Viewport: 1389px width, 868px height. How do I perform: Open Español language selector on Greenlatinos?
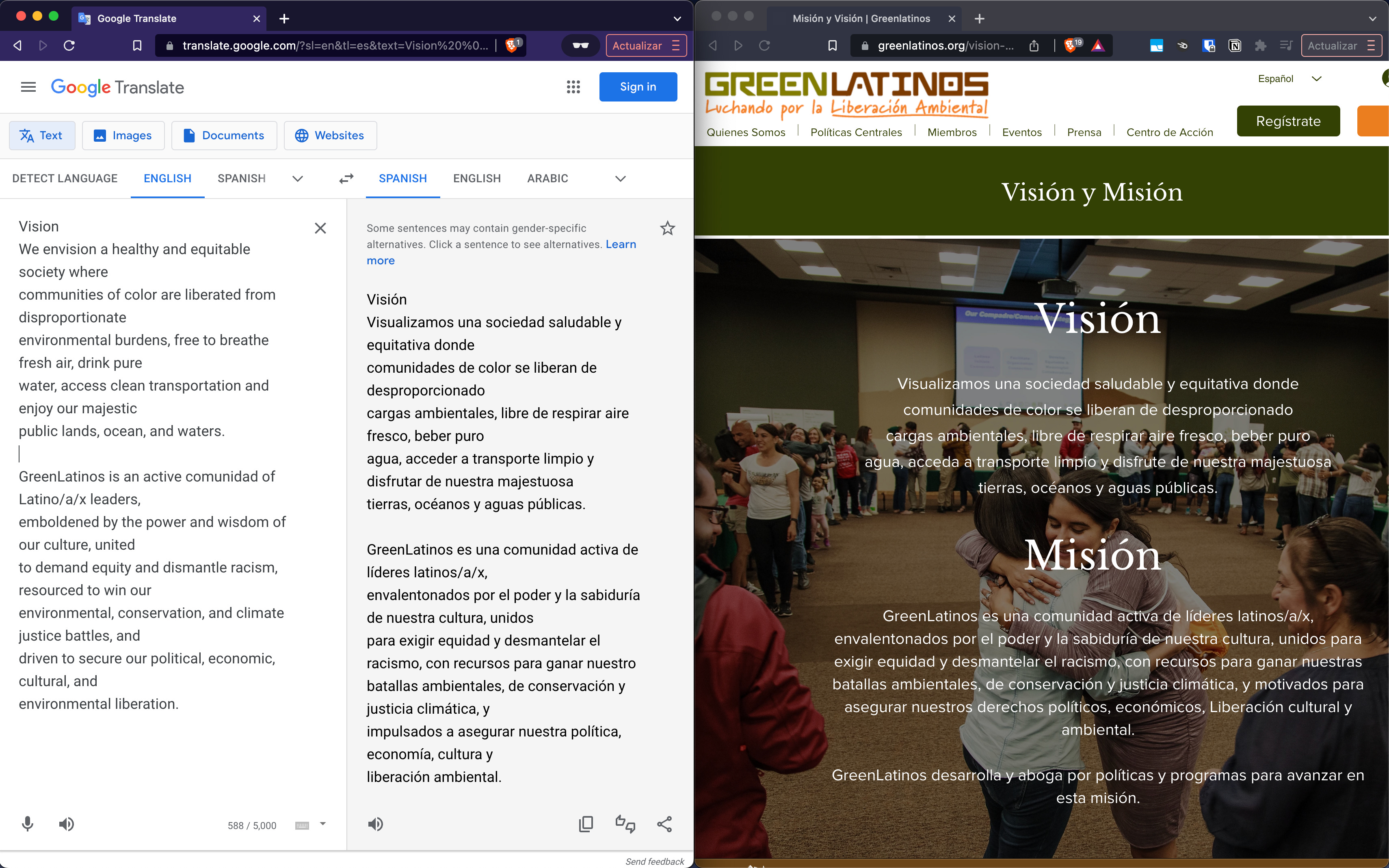point(1289,79)
